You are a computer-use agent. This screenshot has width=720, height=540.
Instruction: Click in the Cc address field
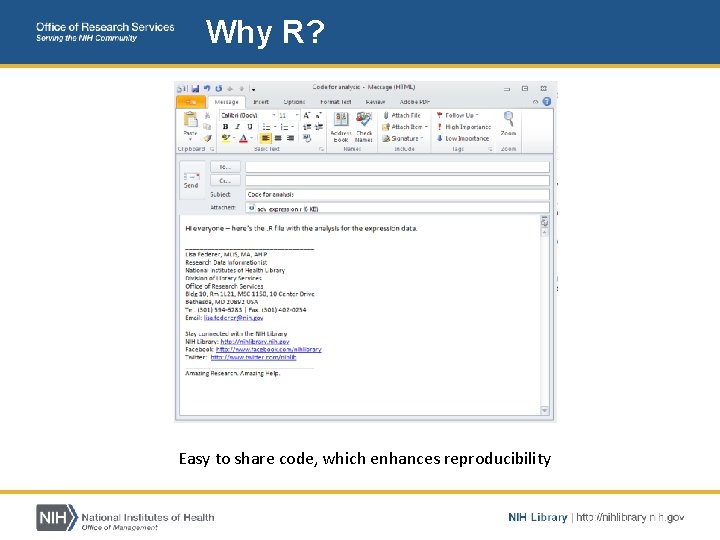(x=397, y=180)
